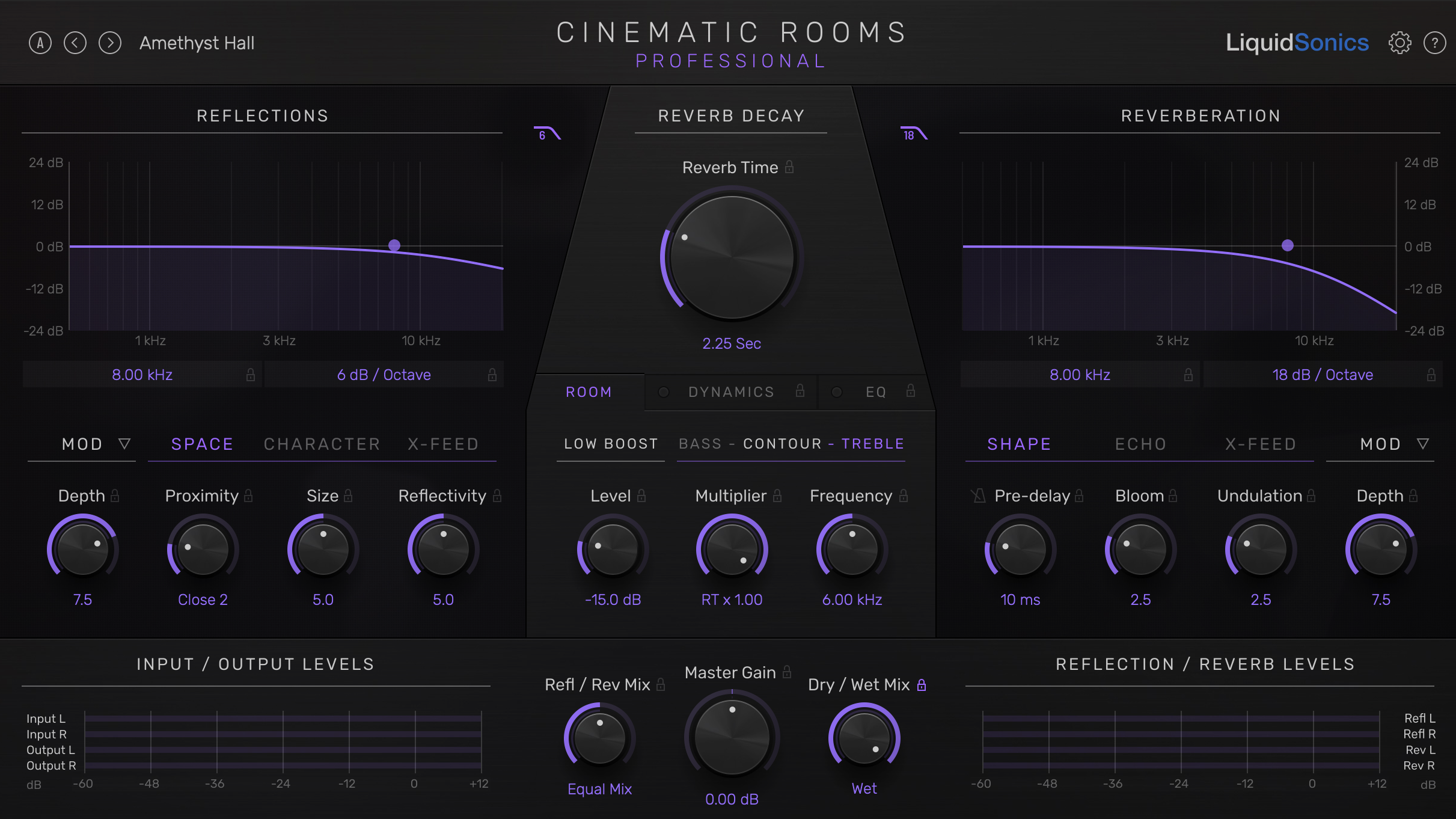The height and width of the screenshot is (819, 1456).
Task: Click the A/B compare icon
Action: [x=40, y=43]
